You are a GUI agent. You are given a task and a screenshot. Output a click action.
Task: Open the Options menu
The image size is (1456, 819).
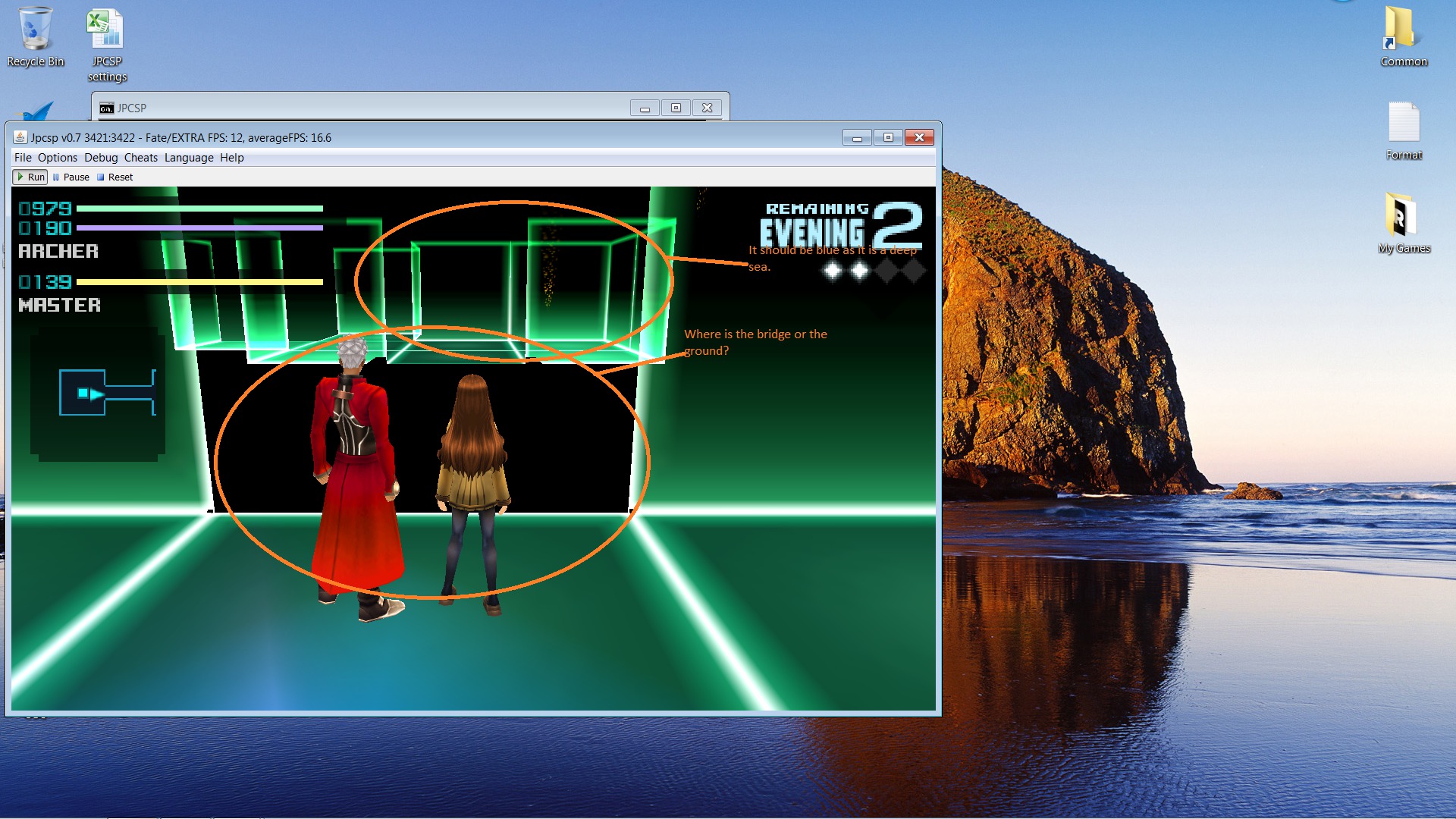click(x=58, y=158)
